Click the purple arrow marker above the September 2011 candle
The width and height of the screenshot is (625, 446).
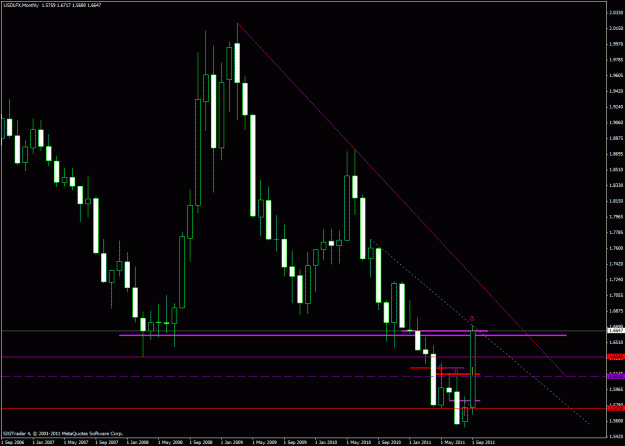472,319
